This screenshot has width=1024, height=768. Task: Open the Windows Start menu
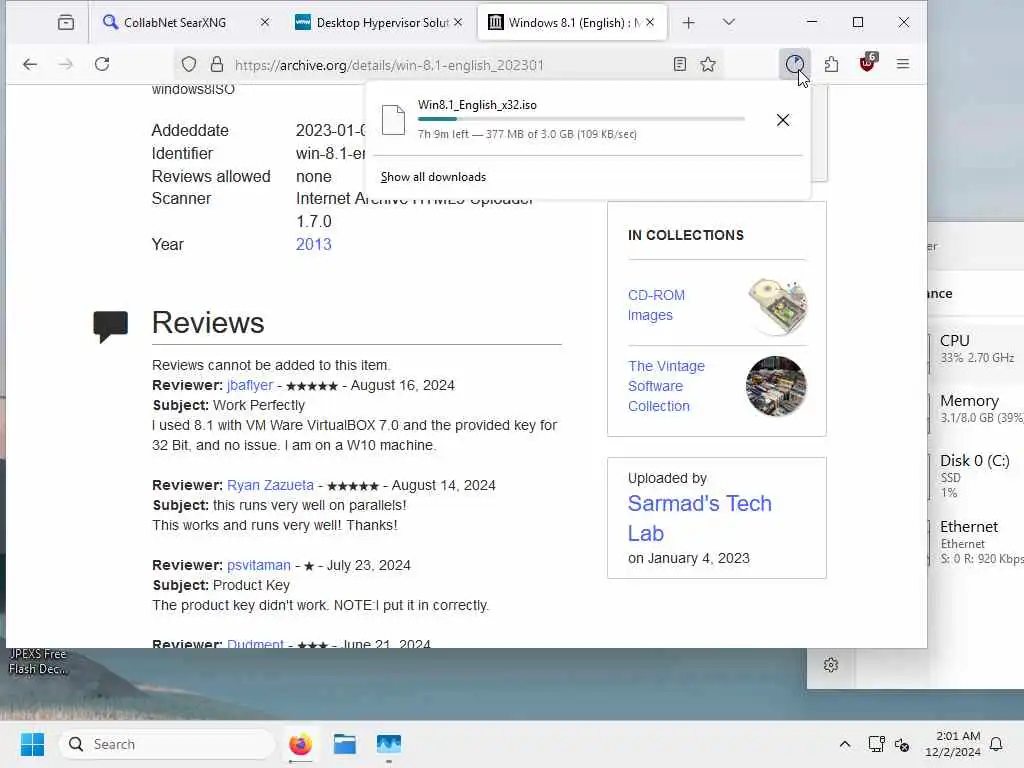[32, 744]
